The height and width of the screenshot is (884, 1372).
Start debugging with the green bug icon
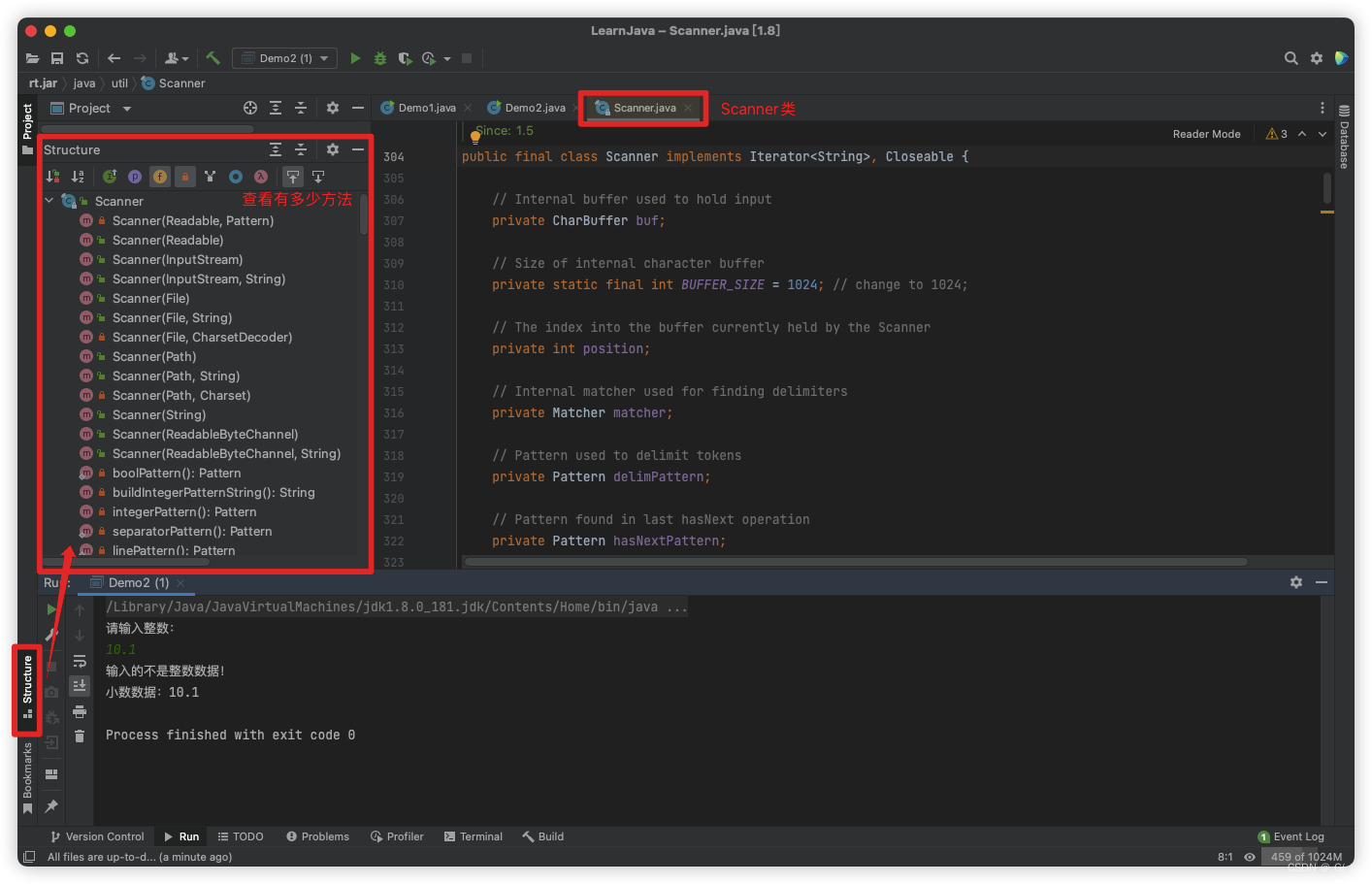click(x=380, y=58)
